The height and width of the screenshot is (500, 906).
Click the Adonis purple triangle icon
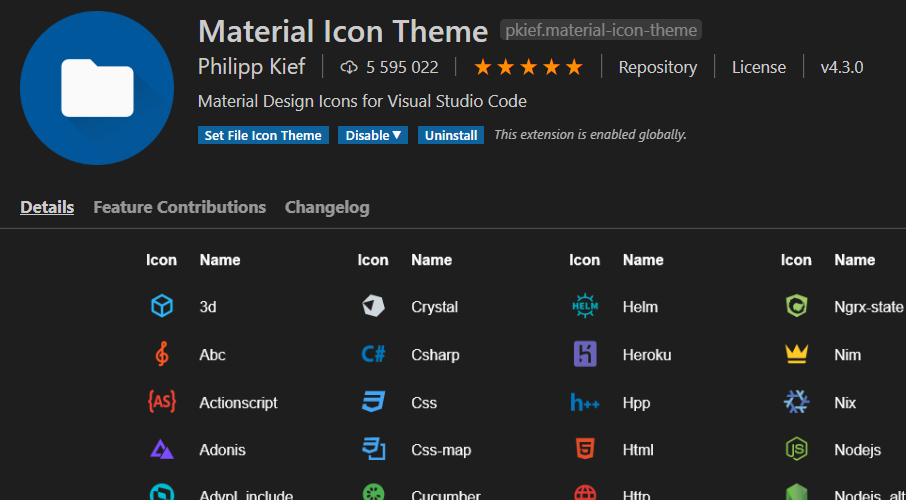[x=162, y=449]
